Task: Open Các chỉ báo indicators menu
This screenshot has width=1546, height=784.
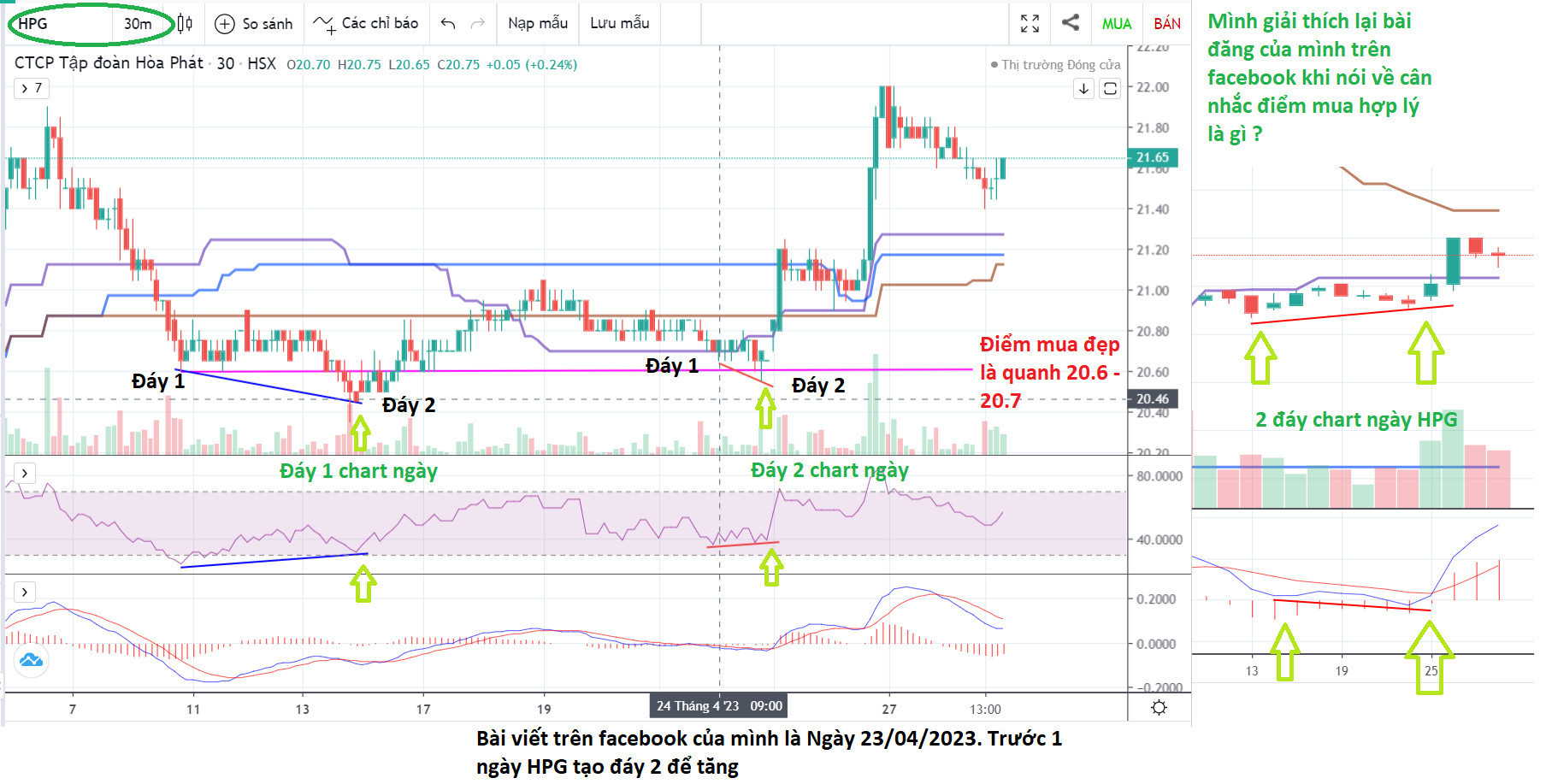Action: tap(366, 24)
